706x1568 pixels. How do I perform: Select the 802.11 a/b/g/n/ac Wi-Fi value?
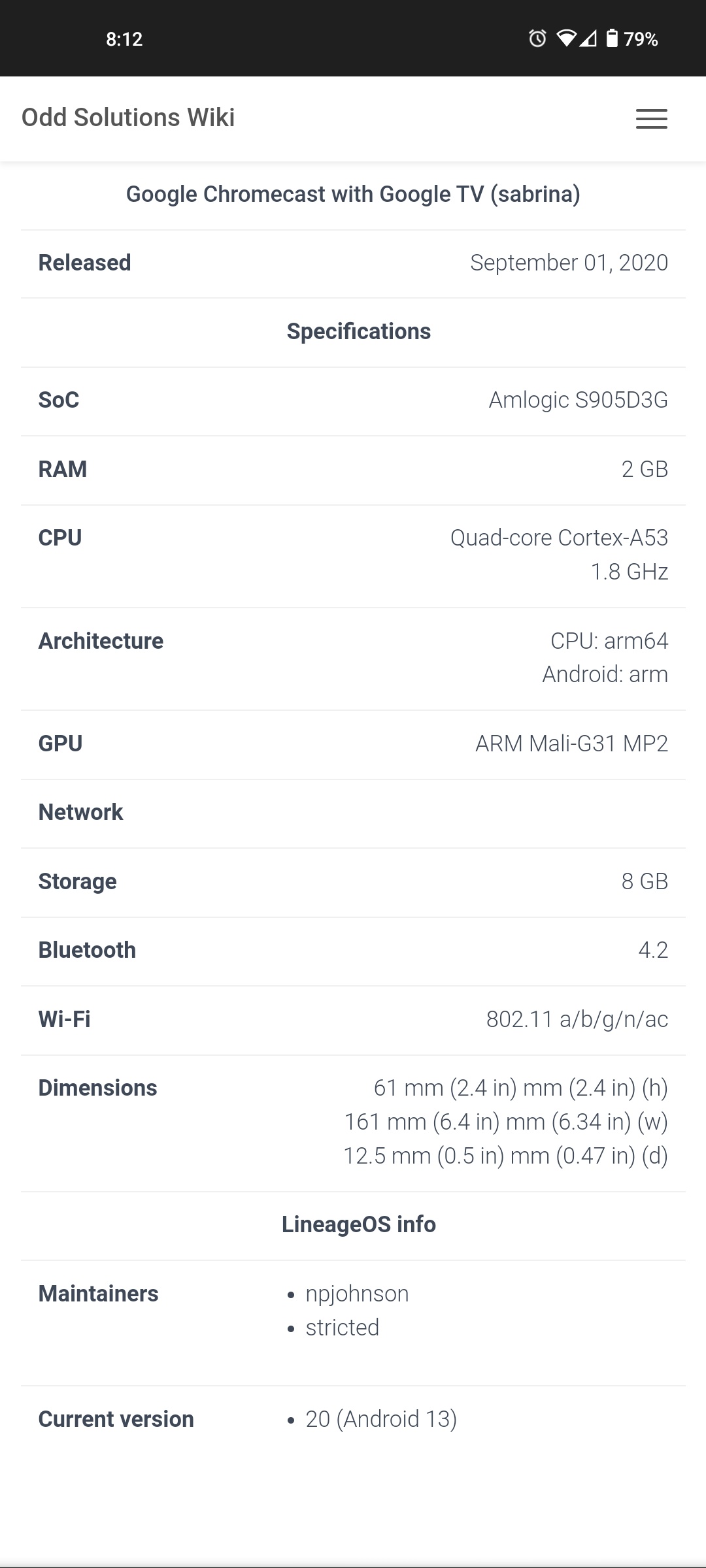(577, 1019)
